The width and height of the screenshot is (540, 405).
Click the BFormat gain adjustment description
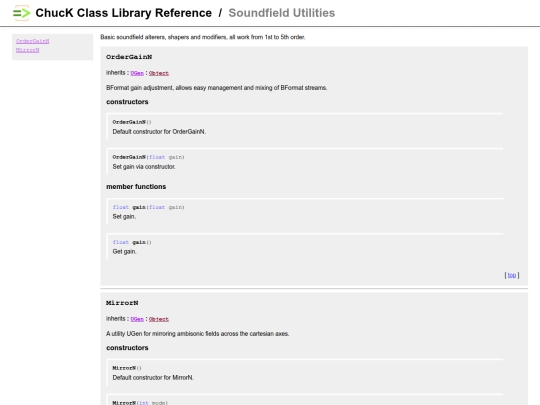pyautogui.click(x=217, y=88)
